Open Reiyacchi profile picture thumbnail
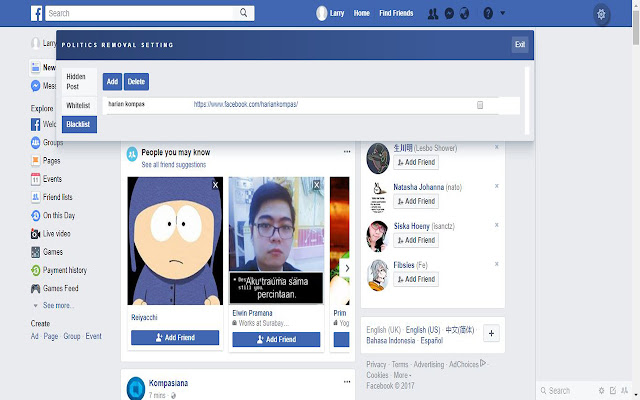640x400 pixels. (175, 241)
